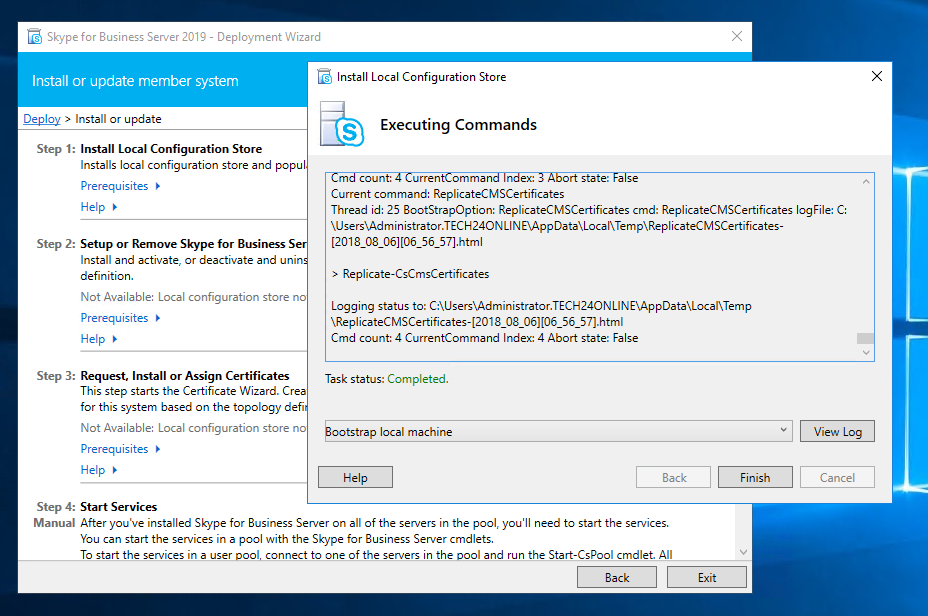Screen dimensions: 928x616
Task: Click the Skype server icon beside Executing Commands
Action: [x=340, y=124]
